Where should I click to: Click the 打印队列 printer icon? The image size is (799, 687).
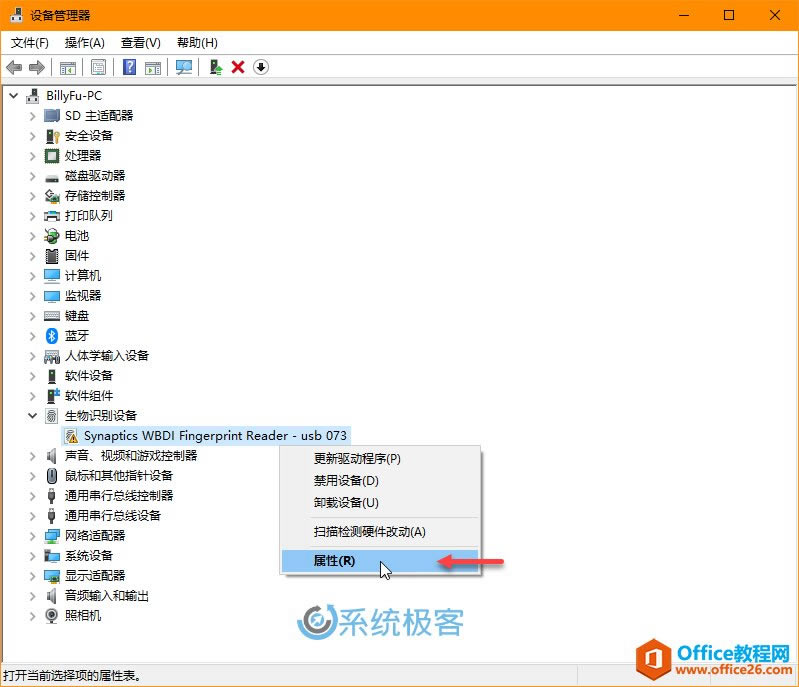[x=52, y=216]
